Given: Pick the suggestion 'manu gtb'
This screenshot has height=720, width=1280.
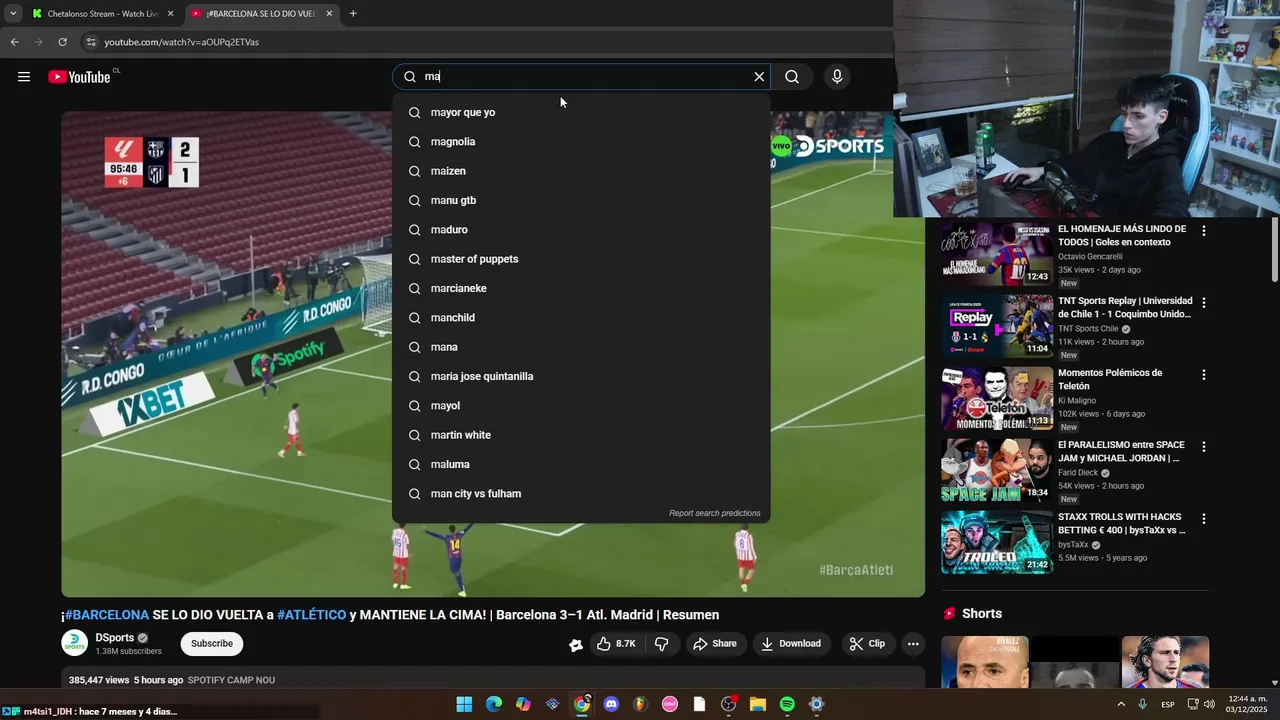Looking at the screenshot, I should click(x=581, y=200).
